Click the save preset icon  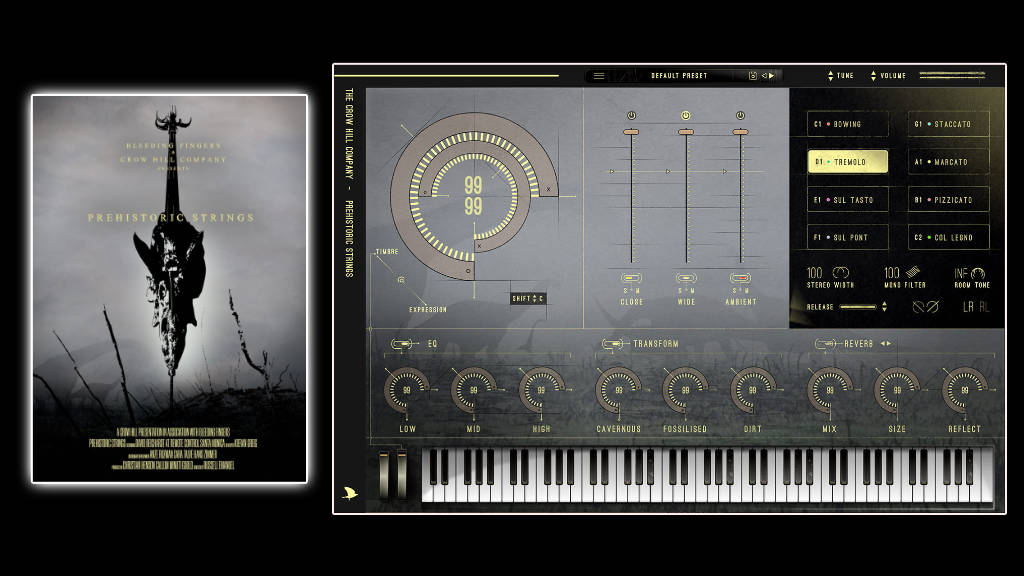752,75
